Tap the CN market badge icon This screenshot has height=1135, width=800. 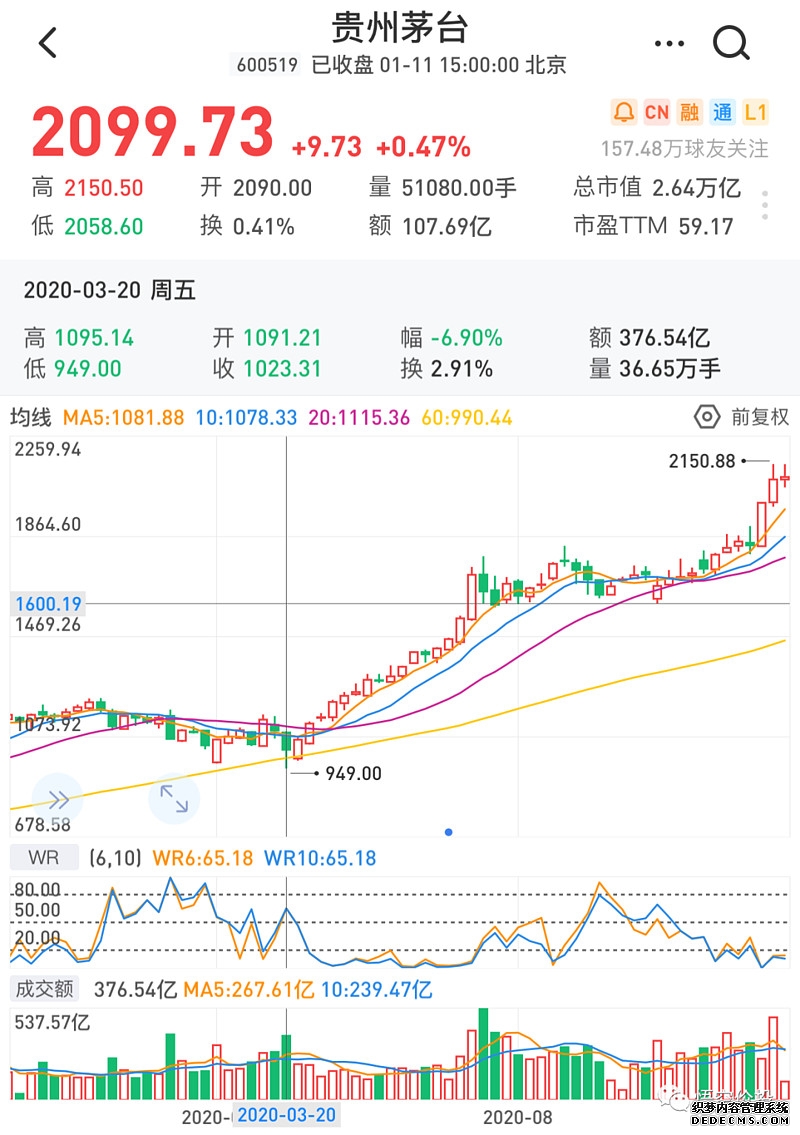[x=657, y=112]
